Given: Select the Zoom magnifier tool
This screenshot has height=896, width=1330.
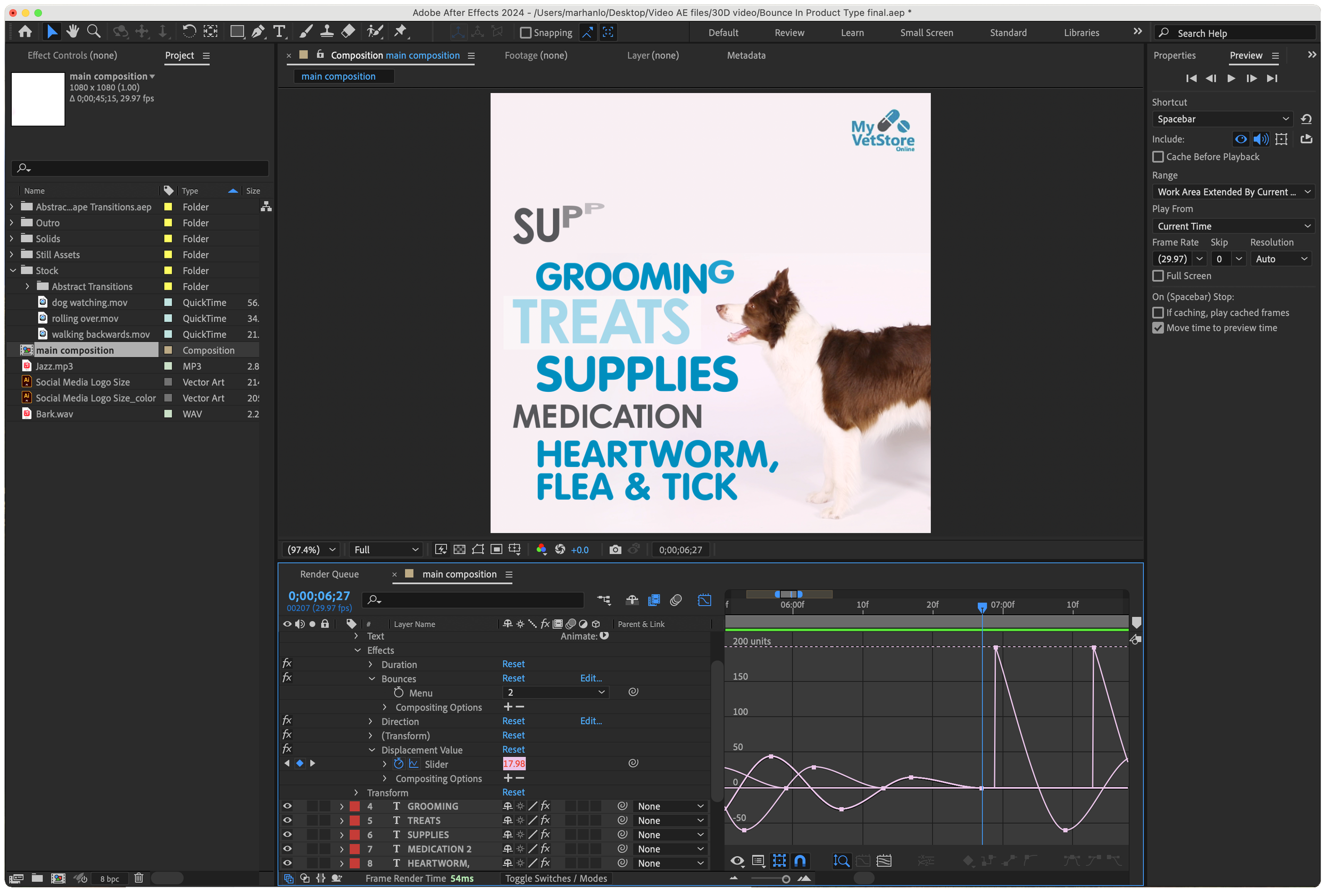Looking at the screenshot, I should point(94,31).
